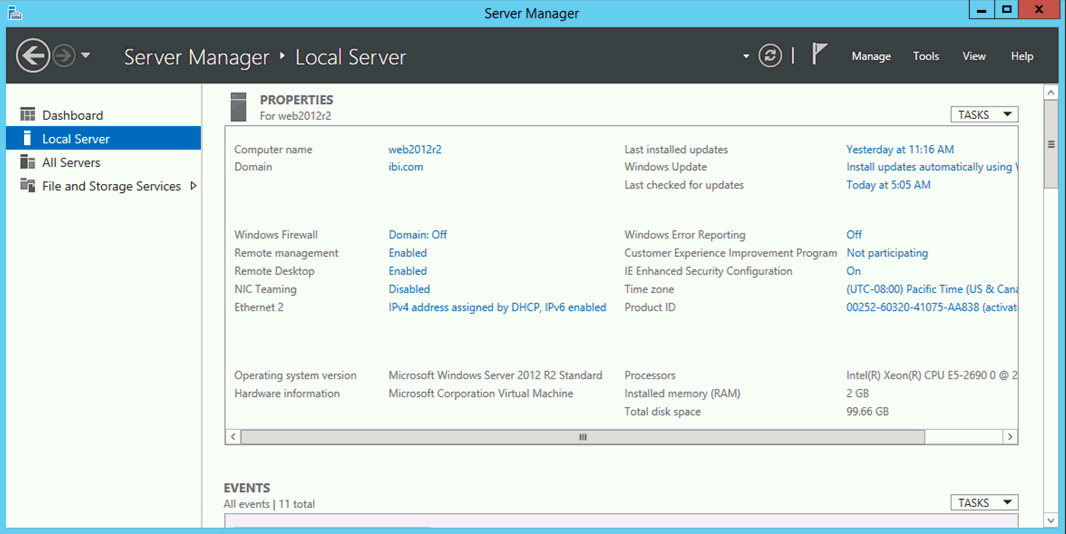
Task: Open the Manage menu
Action: [871, 56]
